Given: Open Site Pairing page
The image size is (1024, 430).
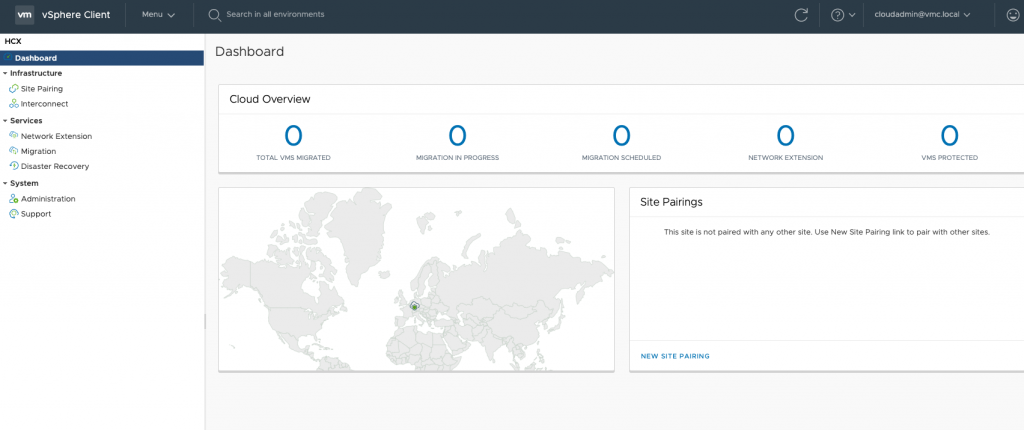Looking at the screenshot, I should click(42, 89).
